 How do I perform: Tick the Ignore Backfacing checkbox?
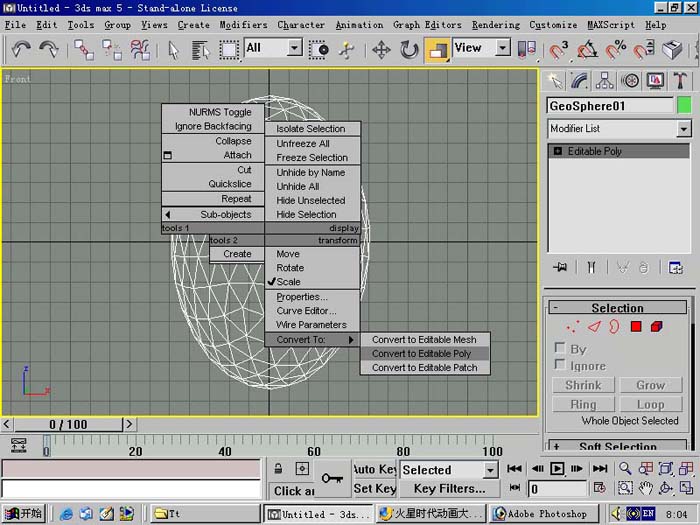coord(559,364)
